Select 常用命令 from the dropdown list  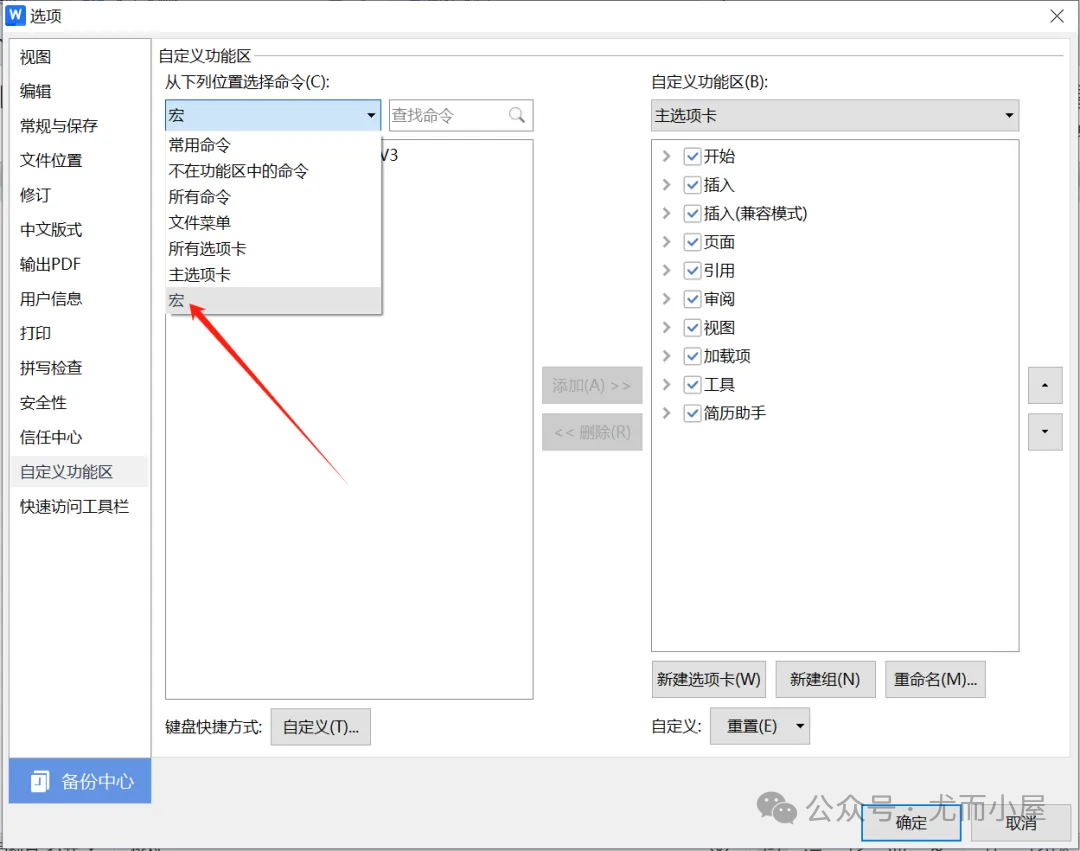coord(273,145)
